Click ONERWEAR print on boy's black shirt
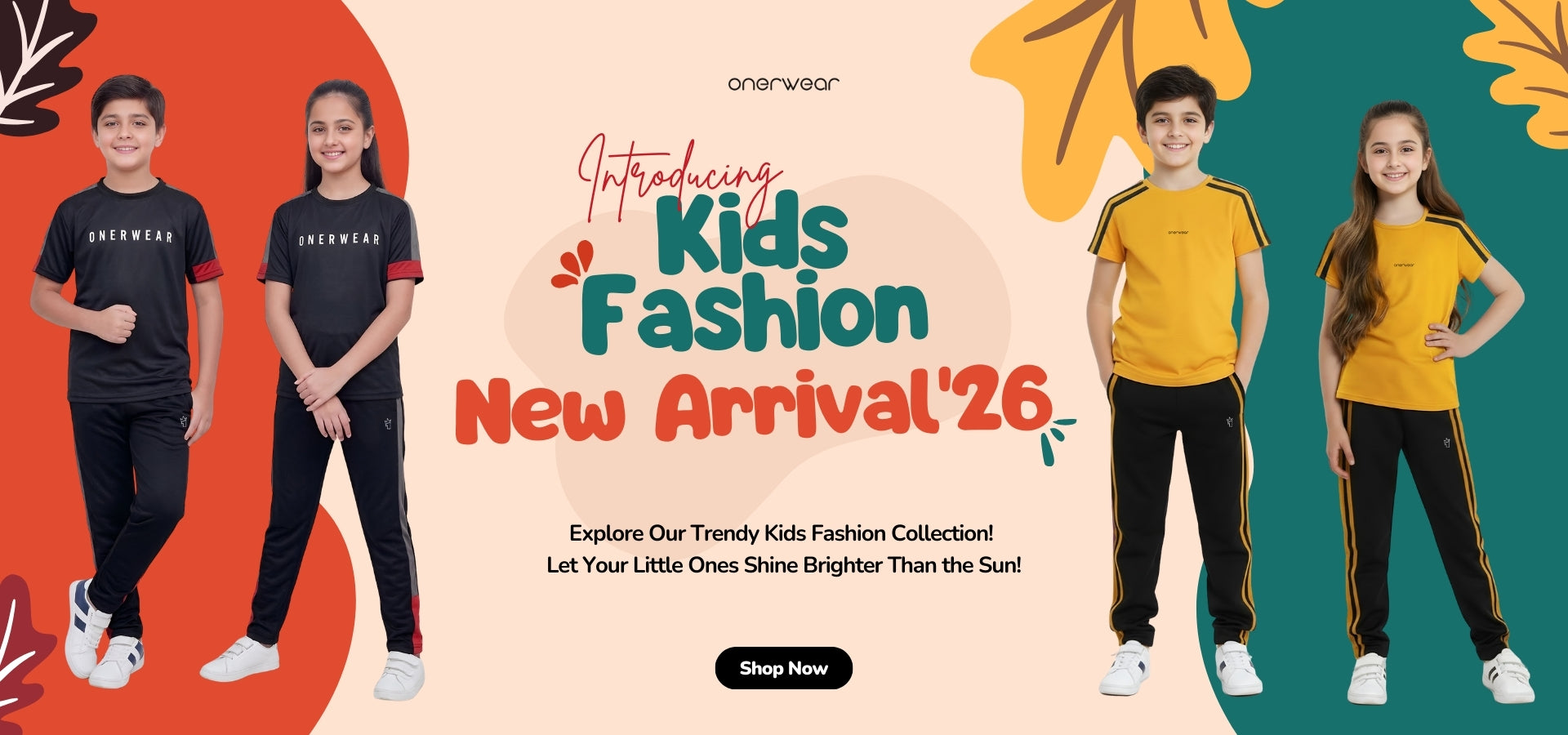The width and height of the screenshot is (1568, 735). pos(131,236)
